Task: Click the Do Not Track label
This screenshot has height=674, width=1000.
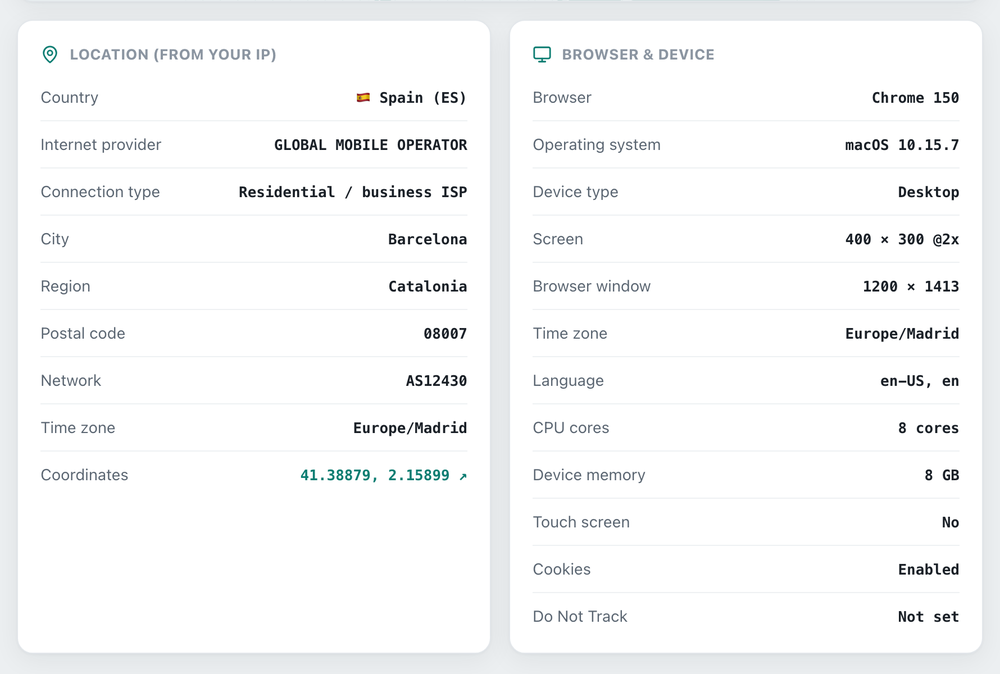Action: point(580,617)
